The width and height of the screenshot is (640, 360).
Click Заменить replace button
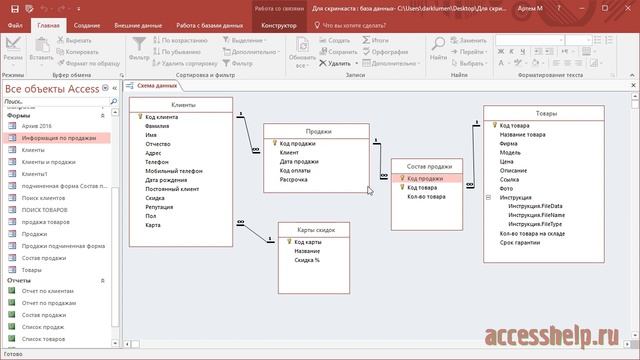coord(469,40)
